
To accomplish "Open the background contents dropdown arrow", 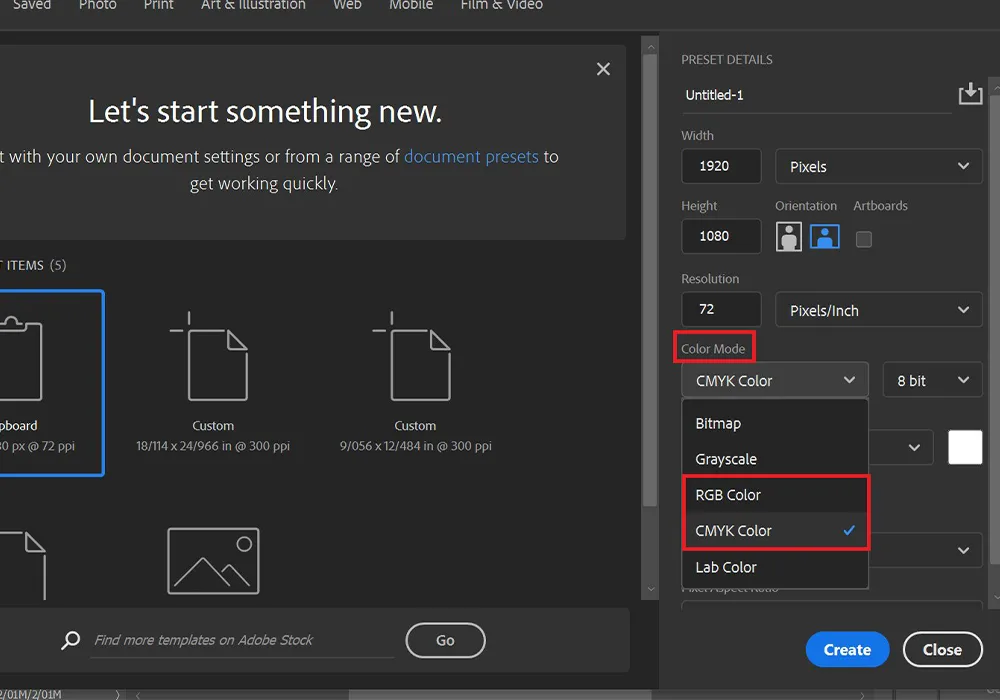I will [914, 448].
